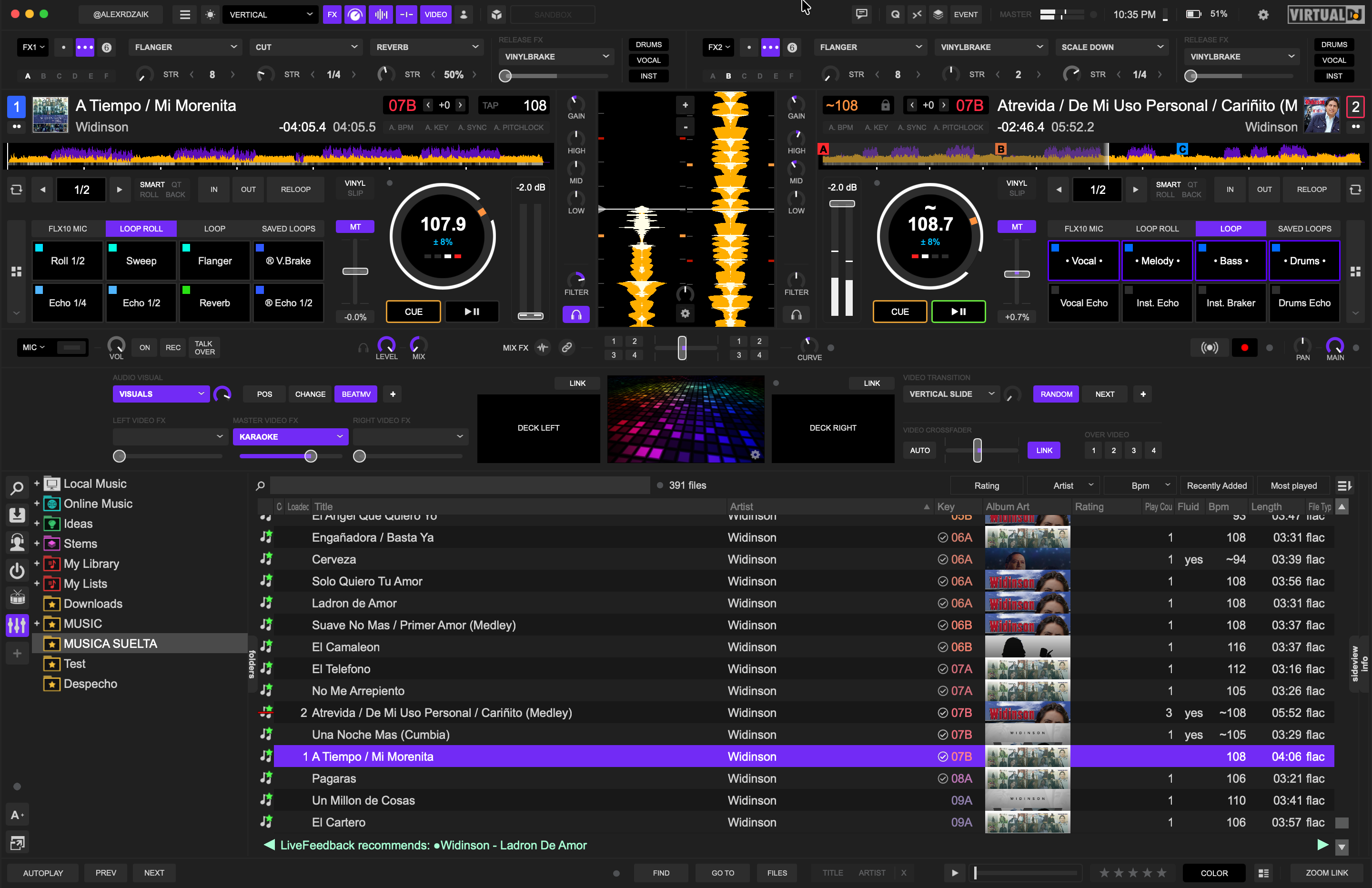Click the headphone cue icon on deck 1
This screenshot has width=1372, height=888.
[x=576, y=315]
